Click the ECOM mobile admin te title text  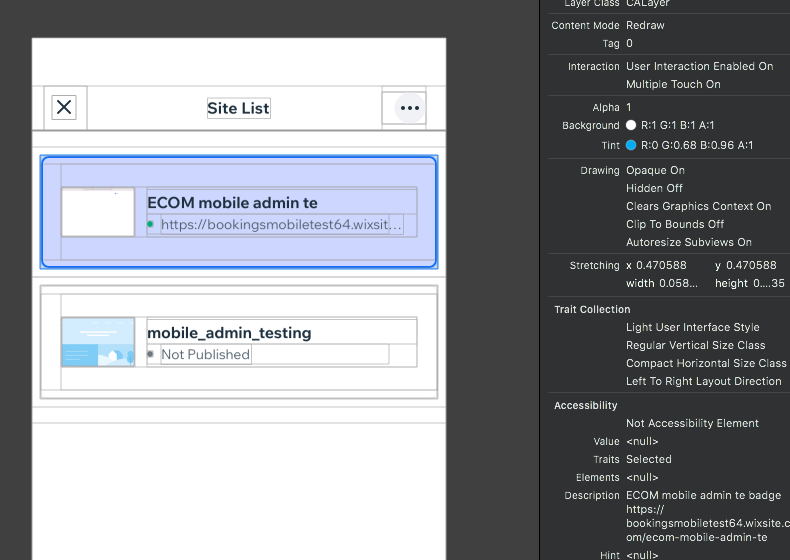pyautogui.click(x=232, y=203)
